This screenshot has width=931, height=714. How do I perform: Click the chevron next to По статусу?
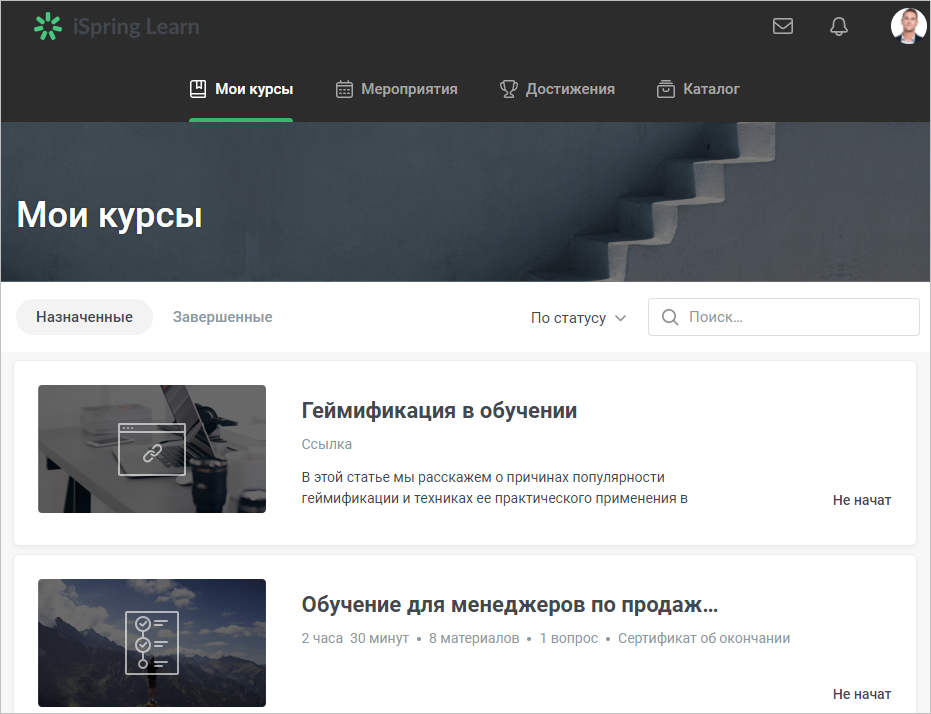coord(620,318)
